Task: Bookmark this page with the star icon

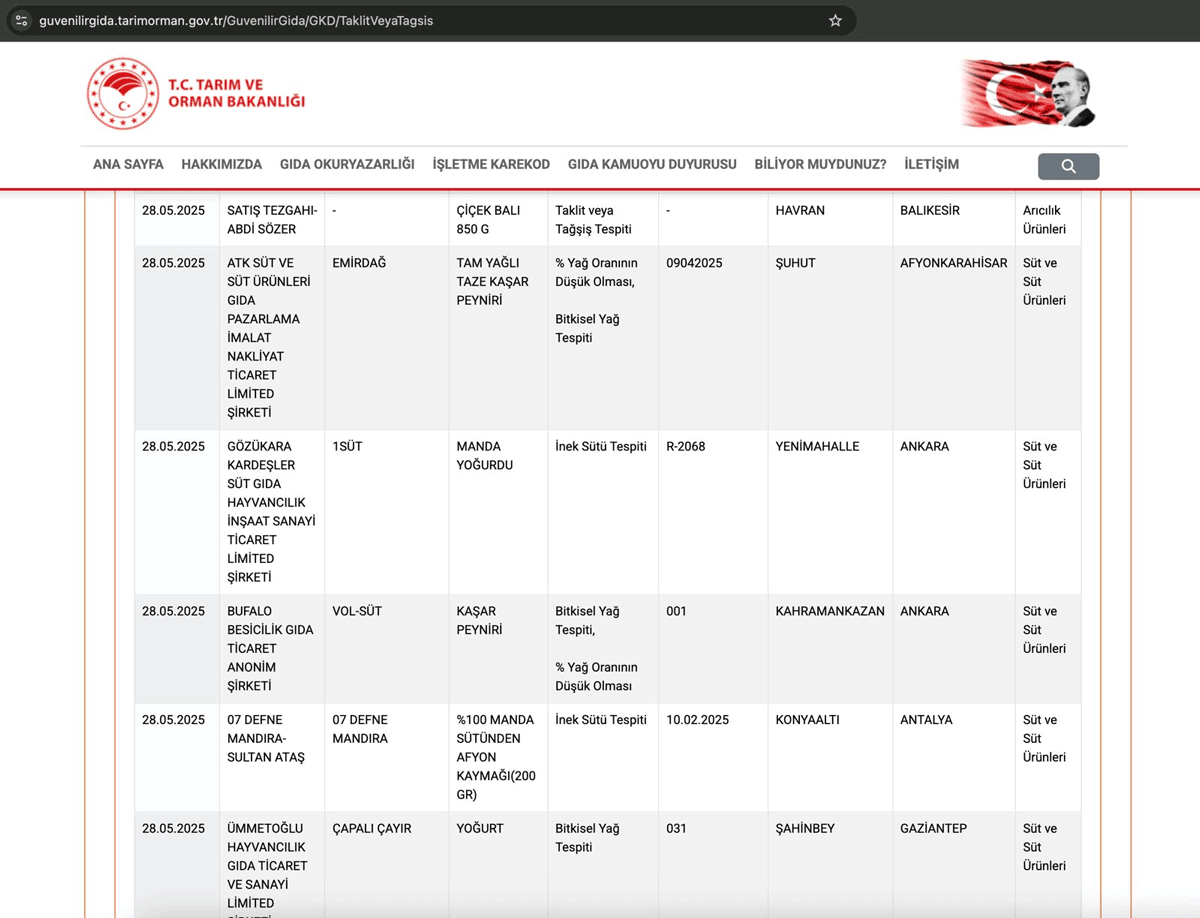Action: [836, 20]
